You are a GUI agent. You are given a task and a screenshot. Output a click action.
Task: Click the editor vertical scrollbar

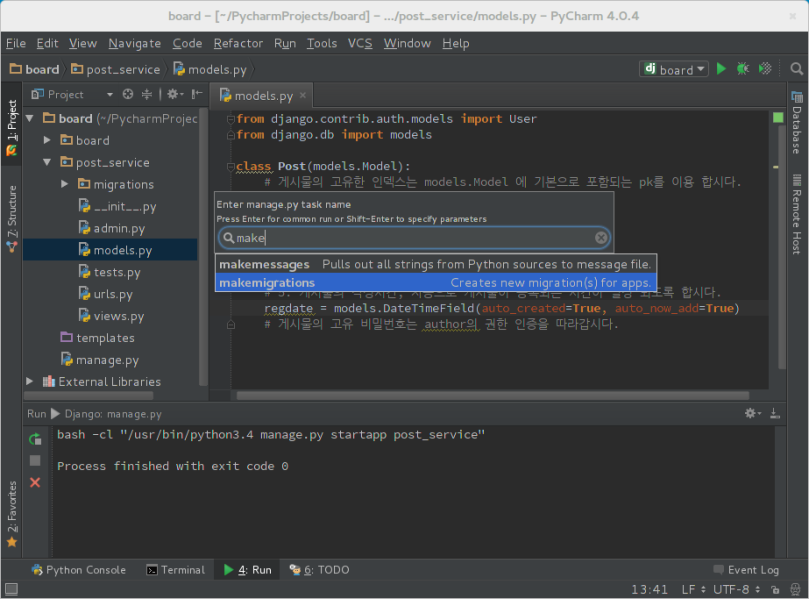coord(781,248)
